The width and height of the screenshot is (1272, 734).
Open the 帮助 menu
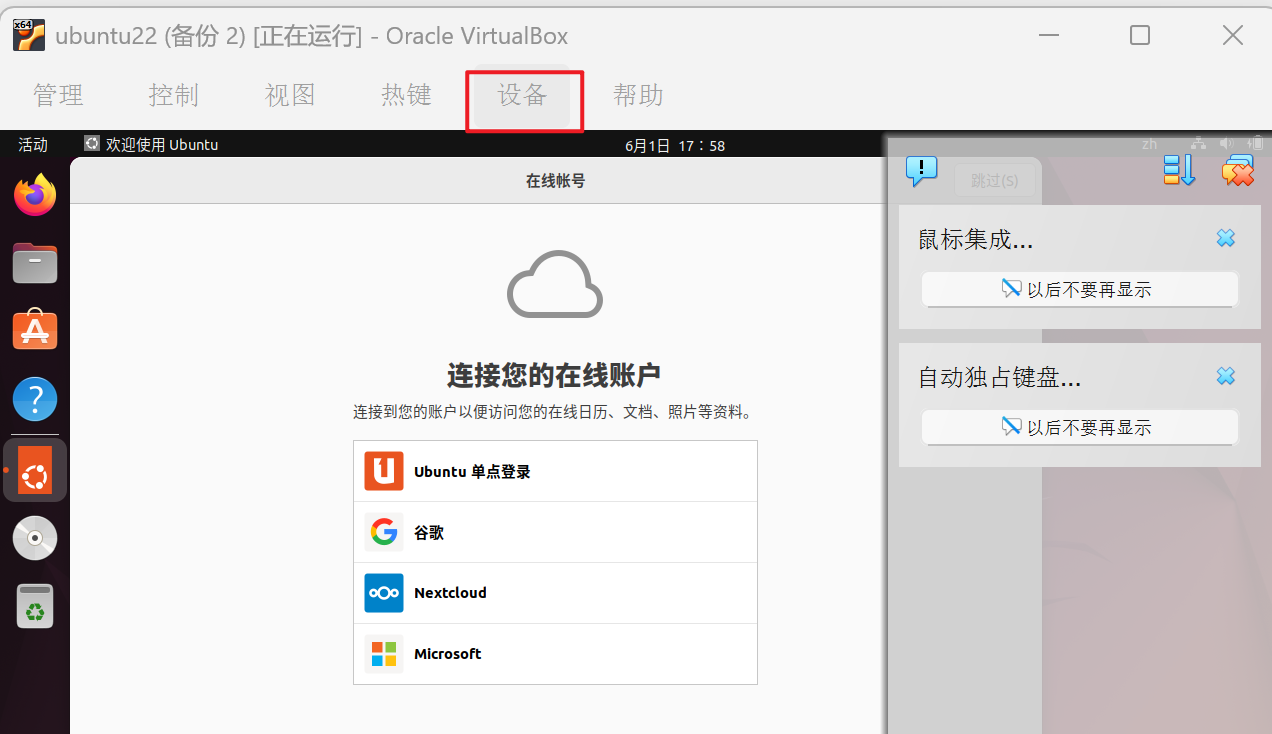point(638,96)
